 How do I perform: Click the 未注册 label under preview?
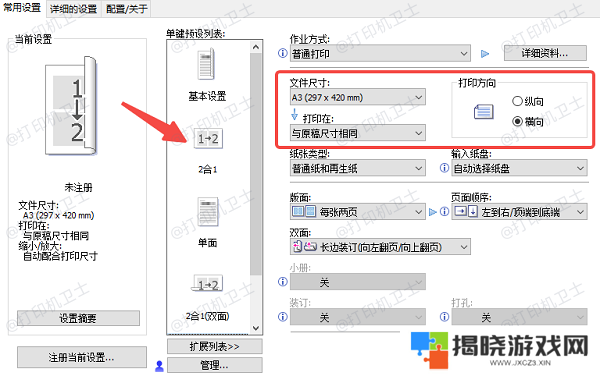tap(78, 187)
